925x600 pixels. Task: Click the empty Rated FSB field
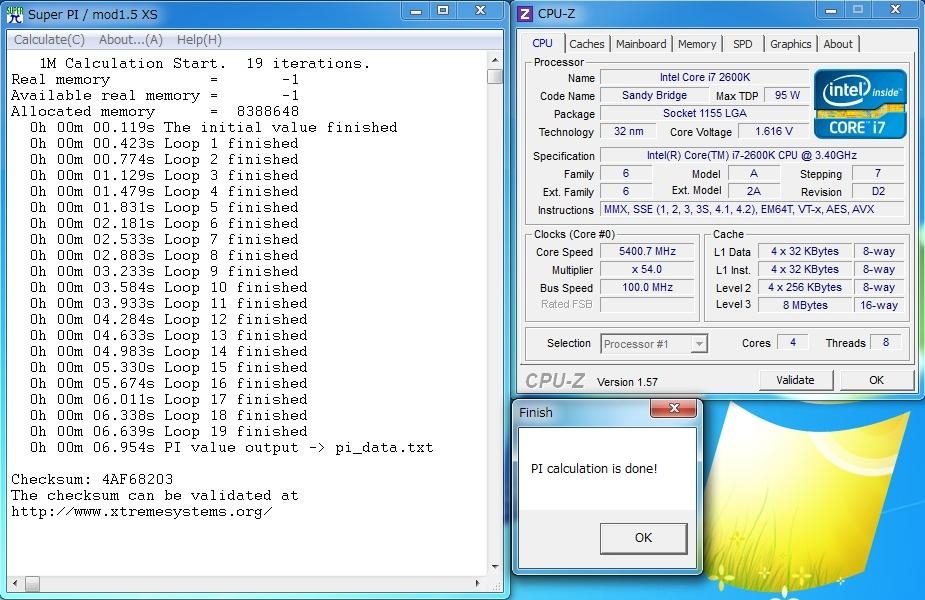point(647,304)
